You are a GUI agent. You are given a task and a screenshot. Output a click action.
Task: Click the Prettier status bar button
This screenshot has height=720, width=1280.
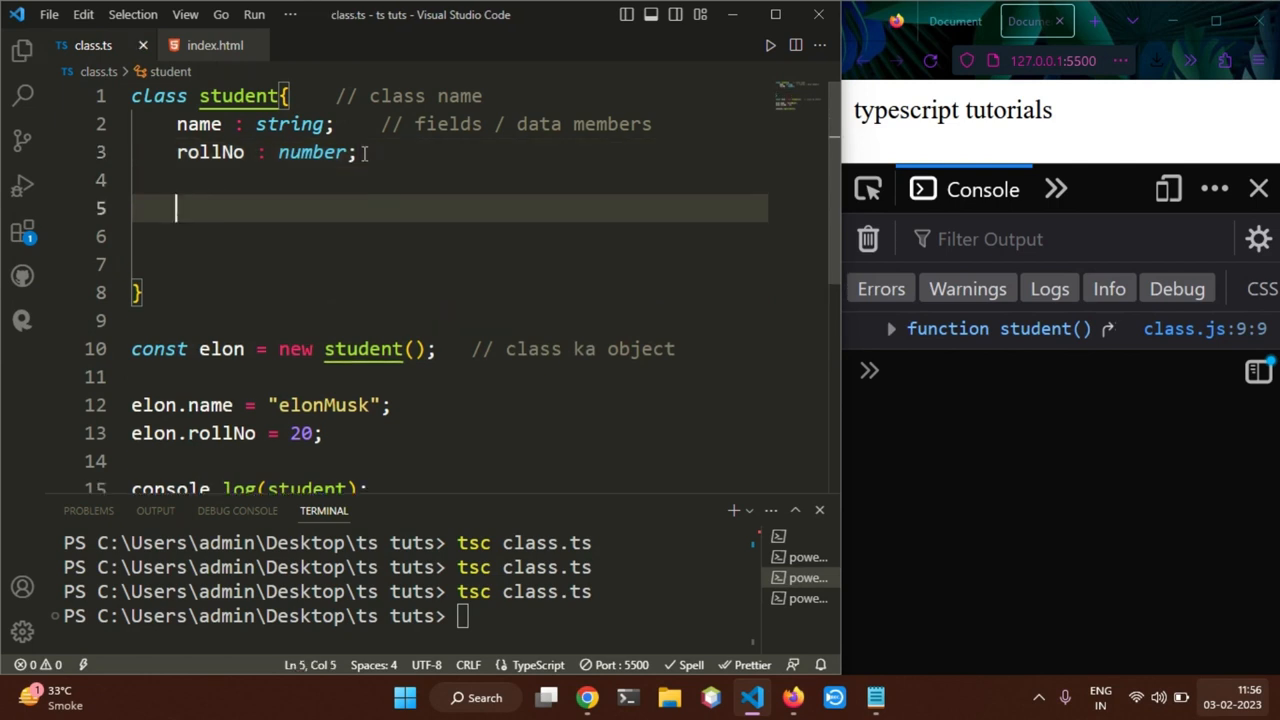pyautogui.click(x=745, y=665)
